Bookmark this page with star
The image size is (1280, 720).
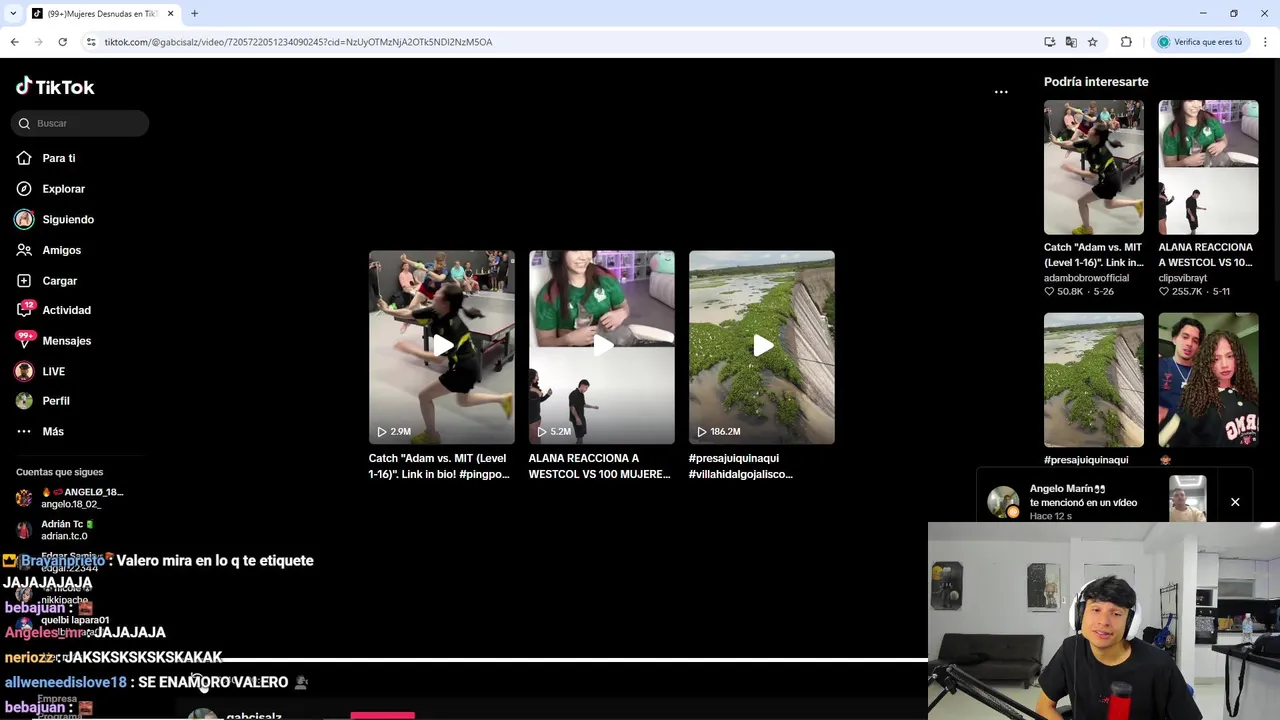[1093, 42]
